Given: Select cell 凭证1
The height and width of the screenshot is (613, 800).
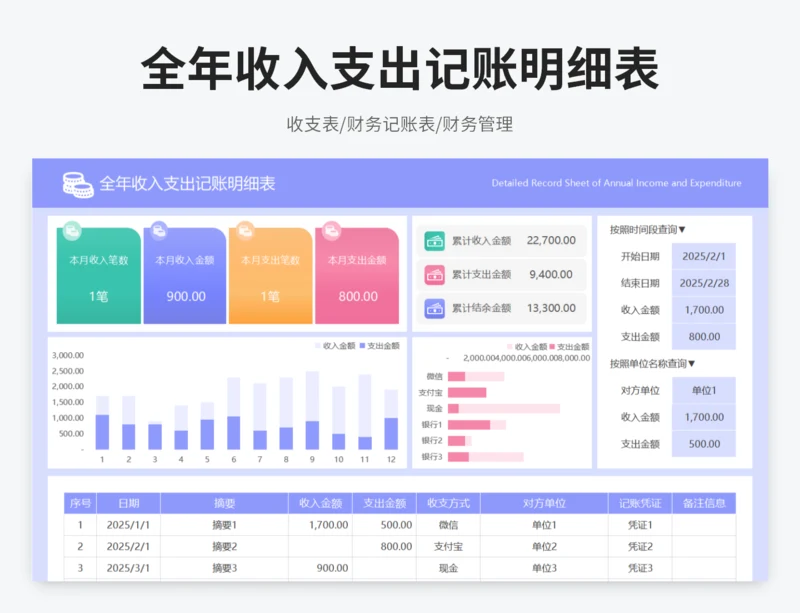Looking at the screenshot, I should pos(640,525).
